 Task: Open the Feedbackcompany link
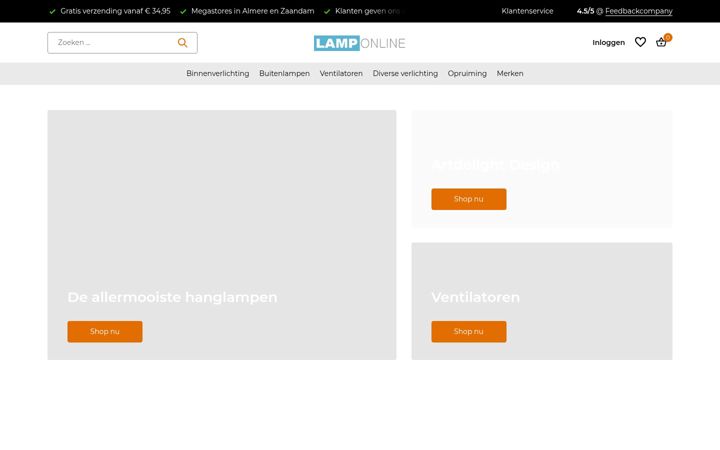coord(639,11)
